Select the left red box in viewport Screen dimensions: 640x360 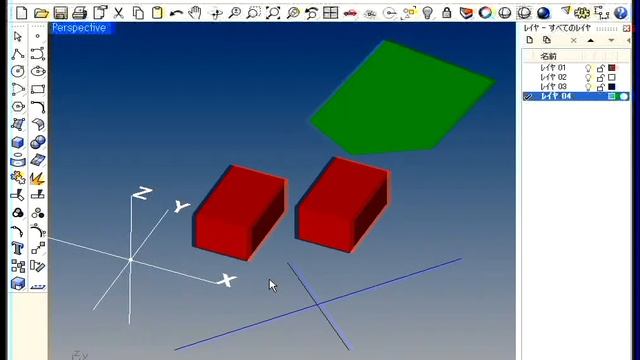[240, 212]
